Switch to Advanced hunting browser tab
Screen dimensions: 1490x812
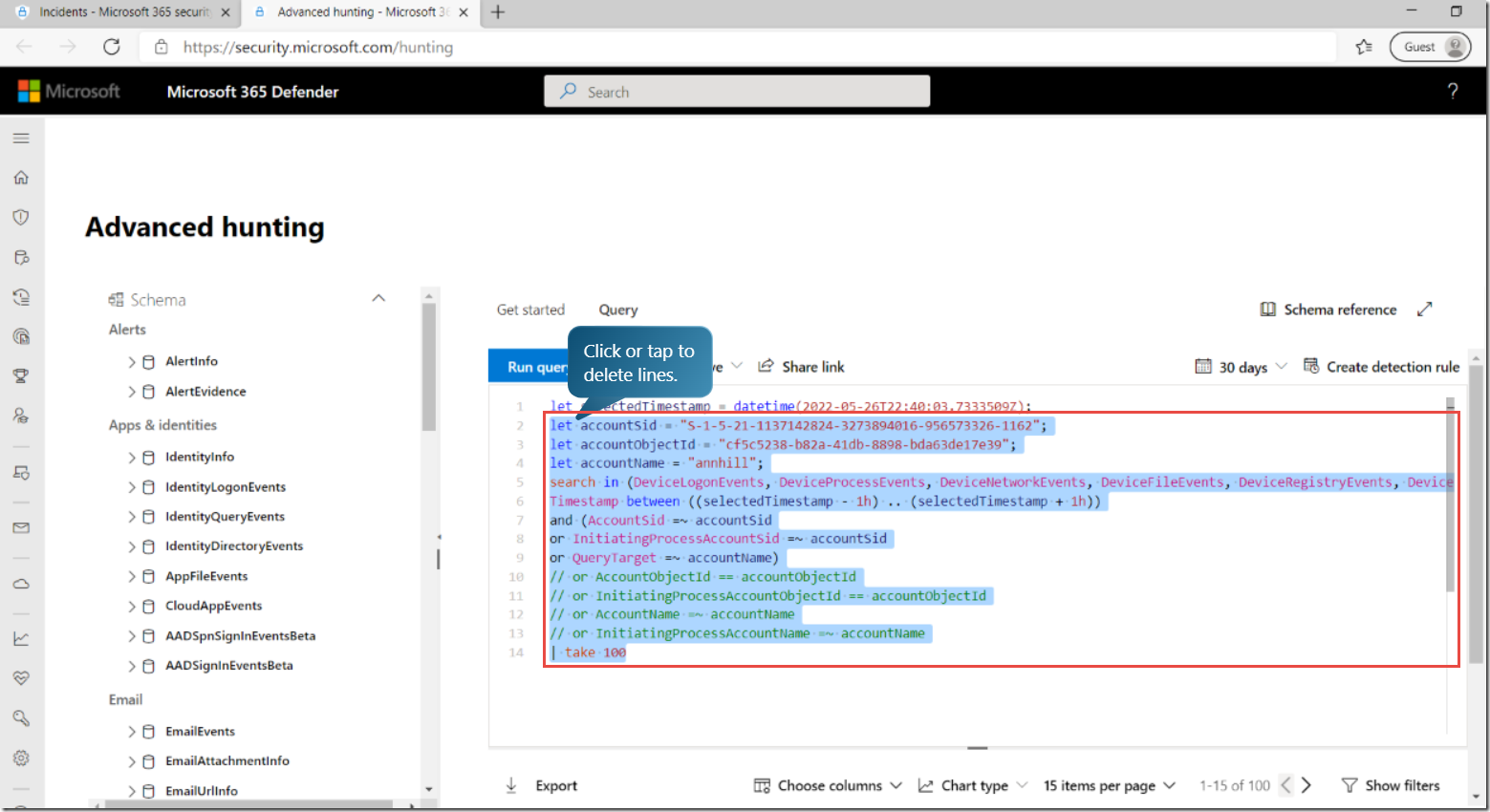tap(359, 12)
